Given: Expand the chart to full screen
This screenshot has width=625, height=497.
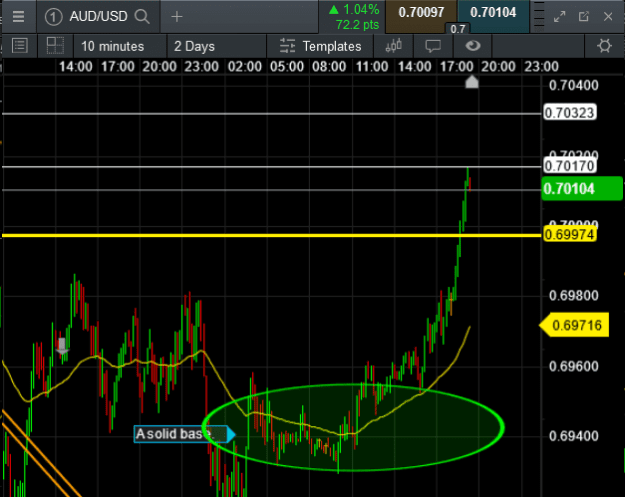Looking at the screenshot, I should coord(560,16).
